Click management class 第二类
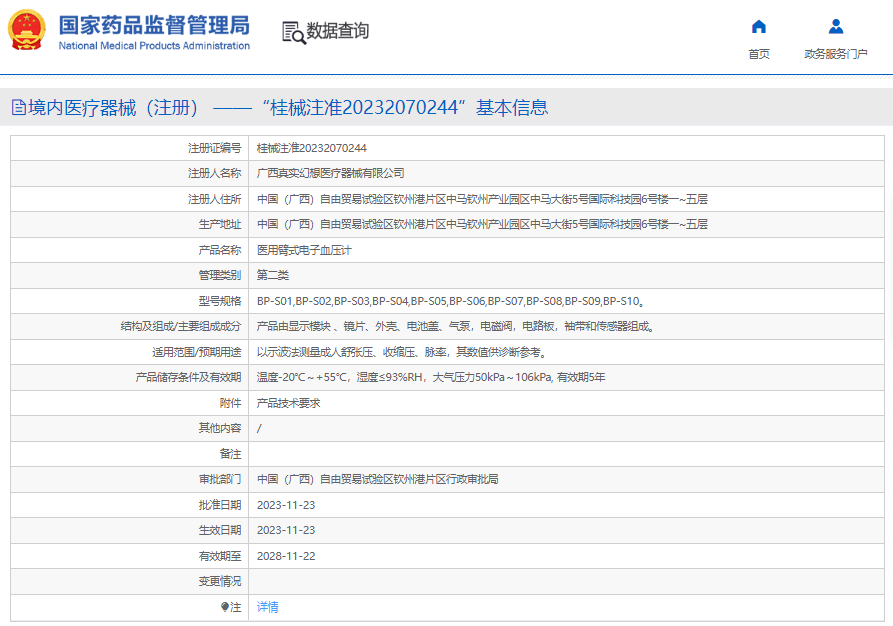The image size is (893, 626). tap(273, 275)
